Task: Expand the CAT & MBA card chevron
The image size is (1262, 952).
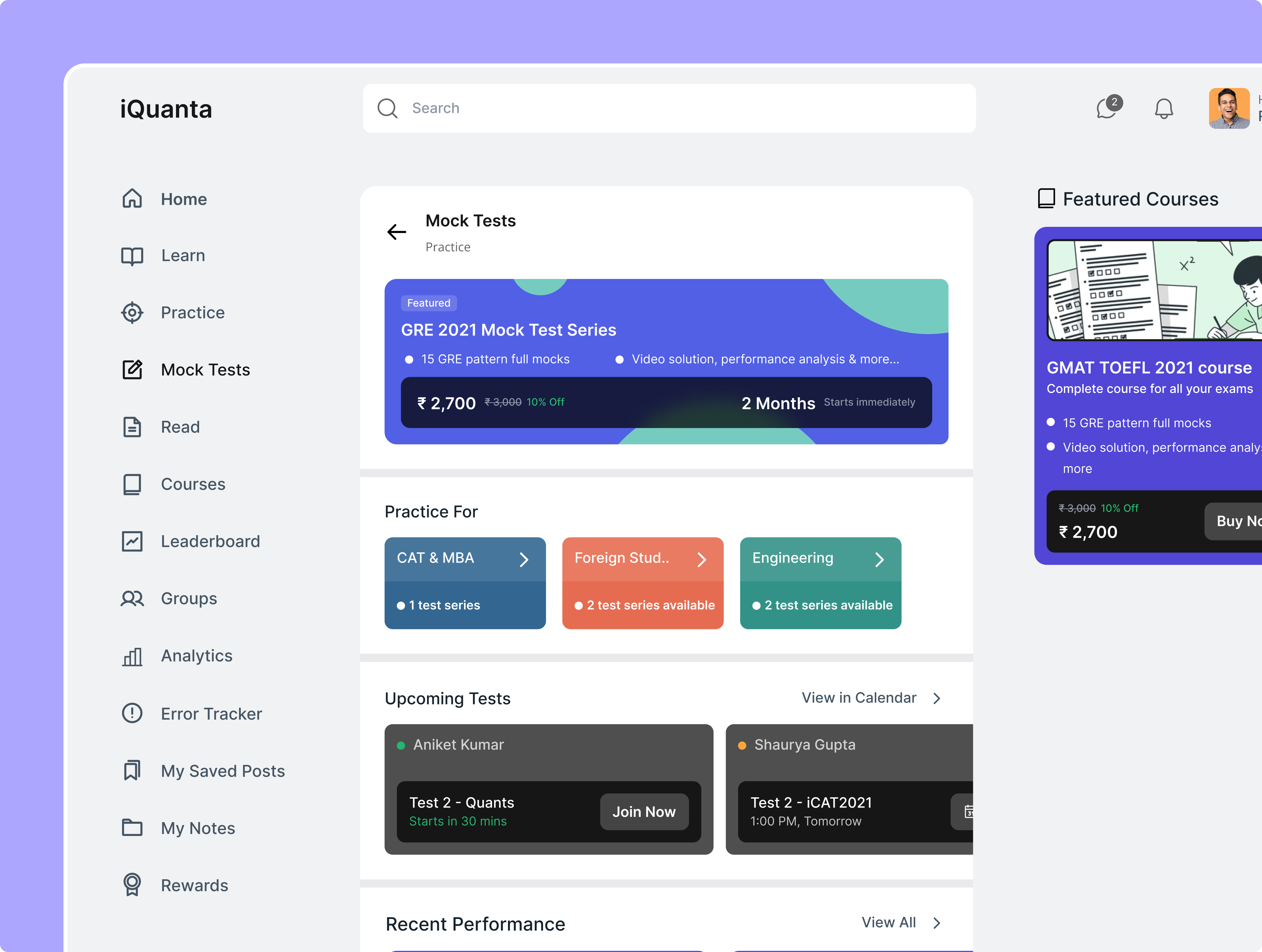Action: (x=524, y=560)
